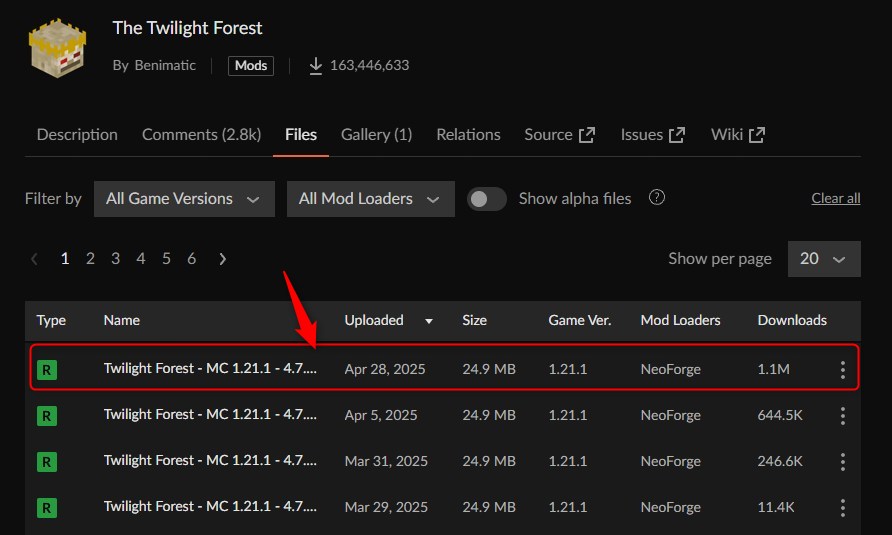Image resolution: width=892 pixels, height=535 pixels.
Task: Click the release R badge for Mar 31, 2025 file
Action: (47, 462)
